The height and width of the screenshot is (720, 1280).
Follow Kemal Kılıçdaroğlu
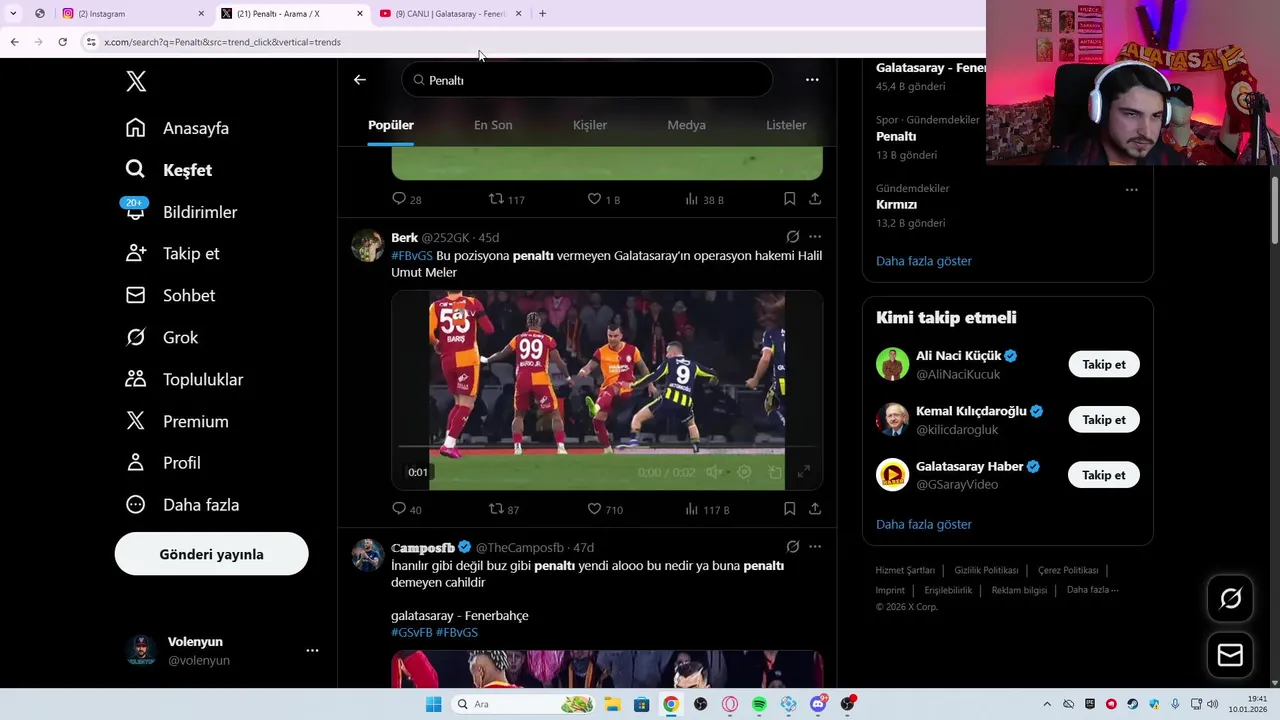pos(1104,420)
